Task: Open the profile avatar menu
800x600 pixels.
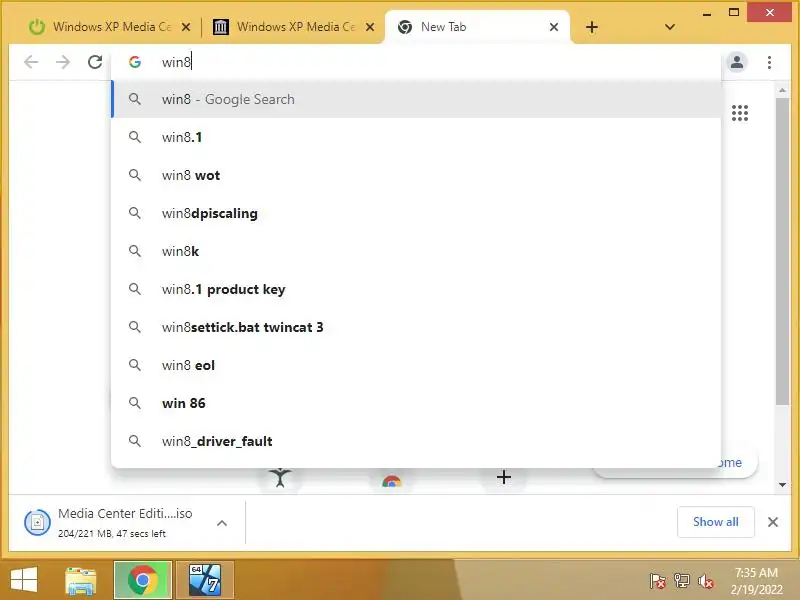Action: pos(737,62)
